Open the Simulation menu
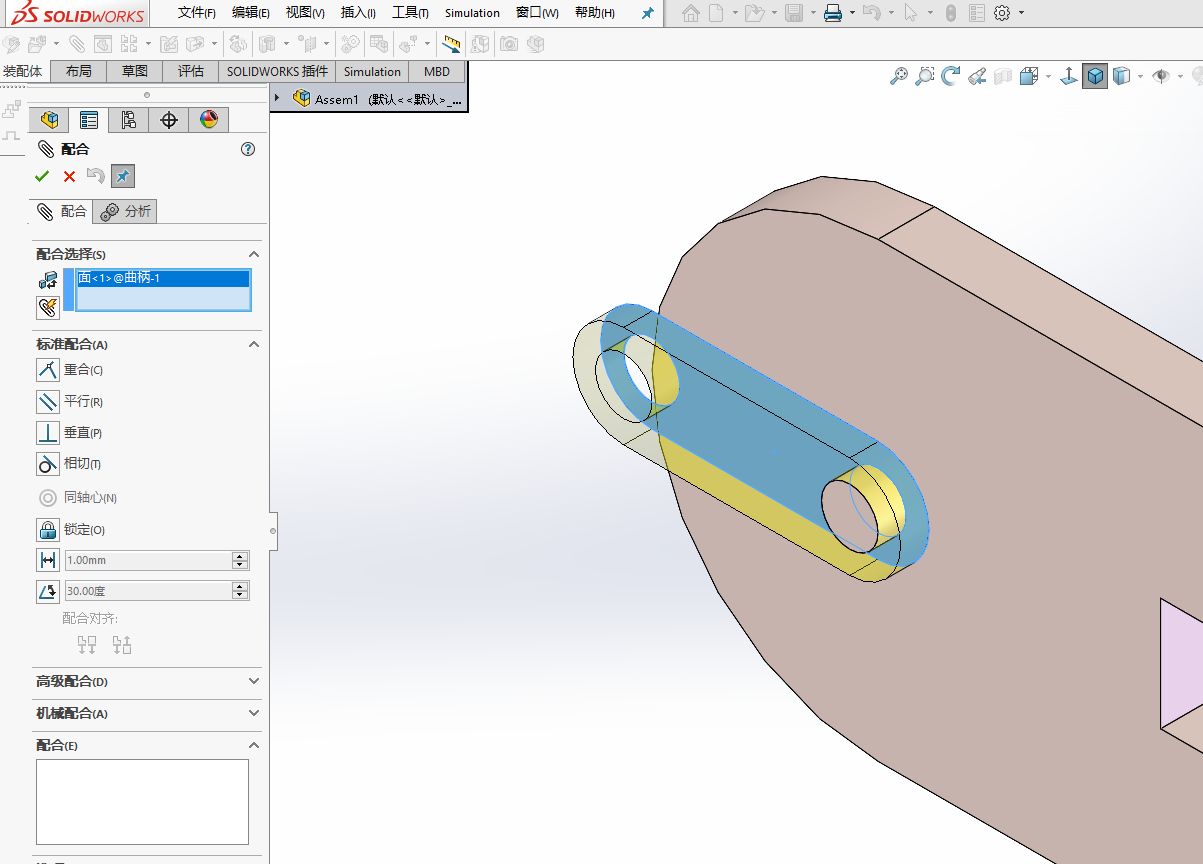The image size is (1203, 864). click(471, 13)
